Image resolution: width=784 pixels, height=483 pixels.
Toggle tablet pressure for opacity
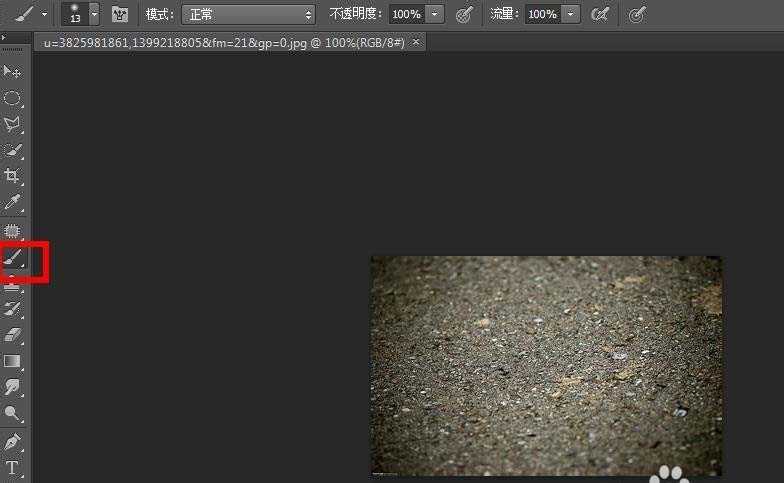(x=464, y=14)
